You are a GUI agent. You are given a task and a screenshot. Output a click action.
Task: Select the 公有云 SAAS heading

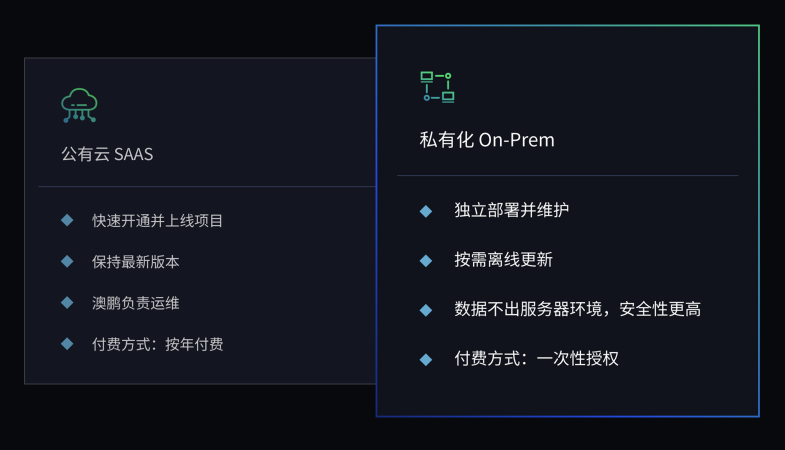(107, 154)
